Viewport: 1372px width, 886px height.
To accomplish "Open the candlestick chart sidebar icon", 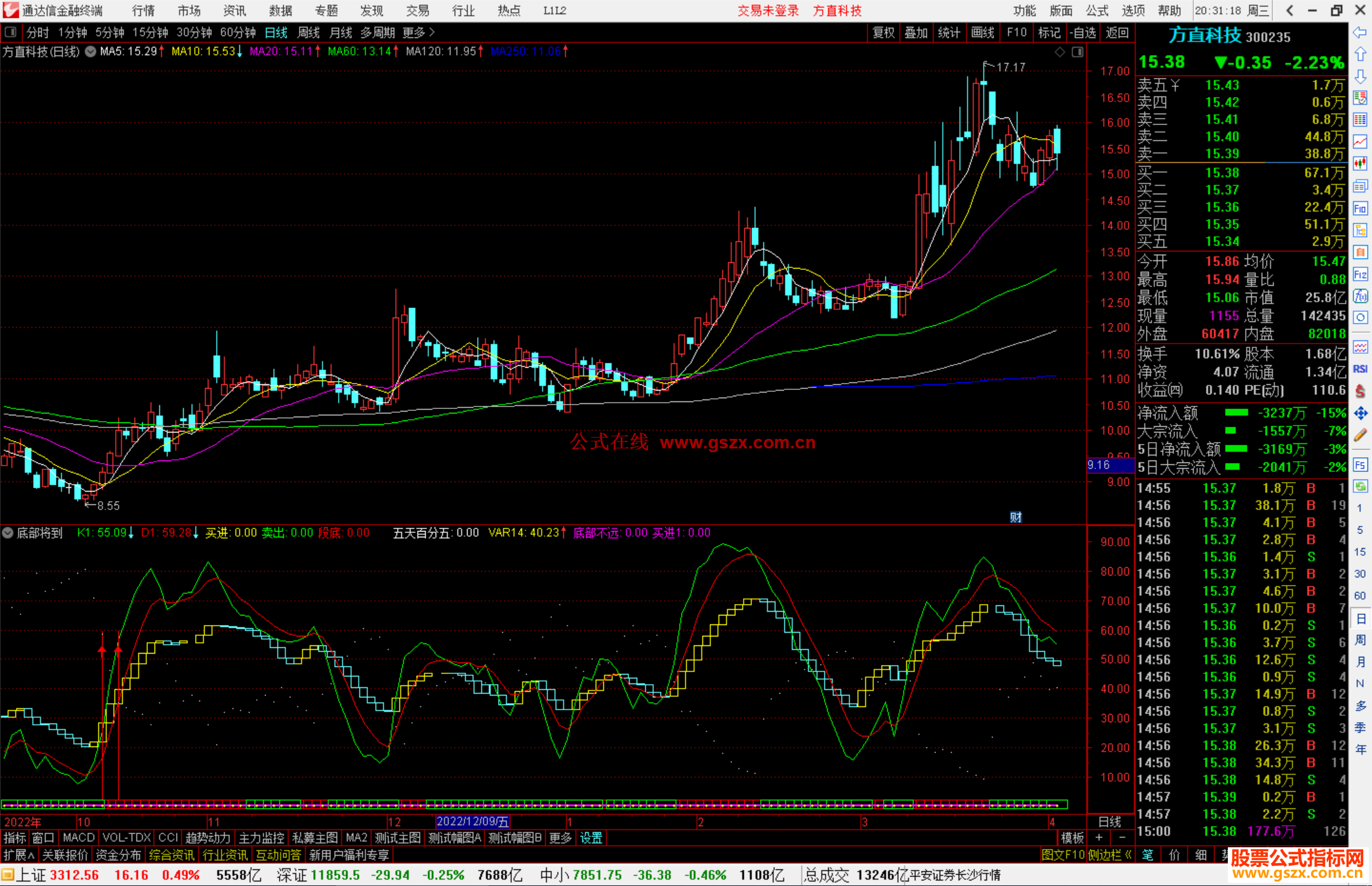I will [1360, 164].
